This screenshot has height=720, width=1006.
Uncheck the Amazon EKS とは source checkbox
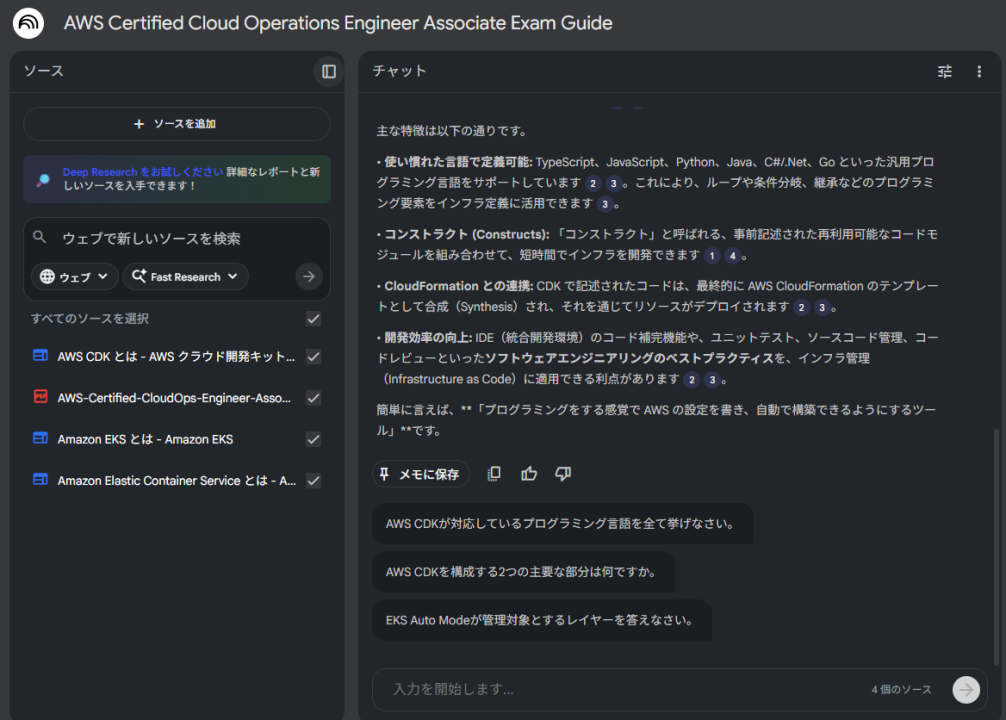tap(313, 439)
